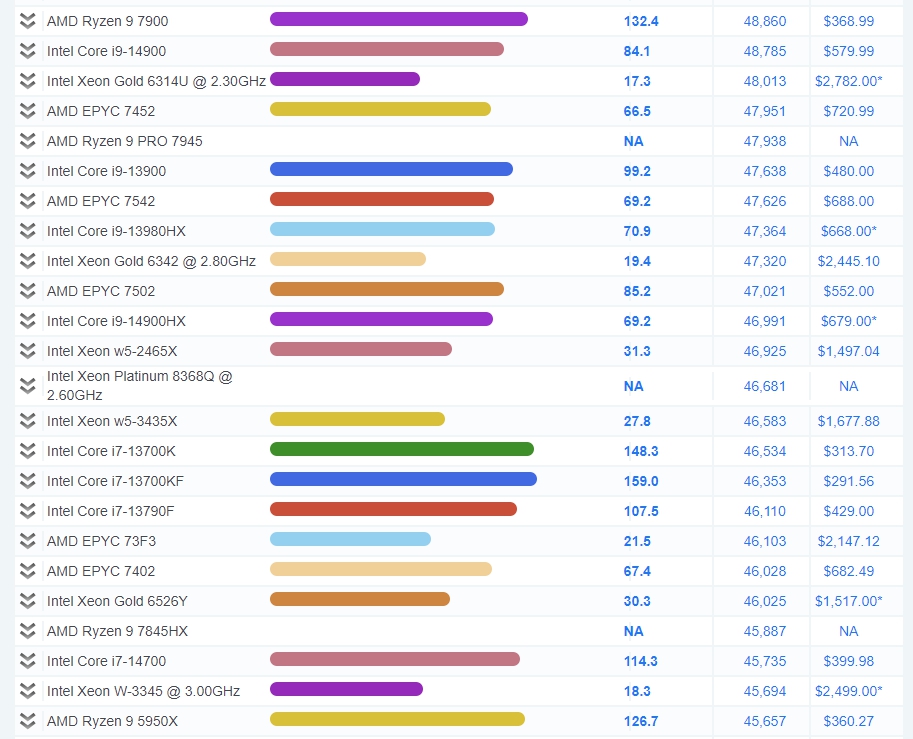Image resolution: width=913 pixels, height=739 pixels.
Task: Click price $1,497.04
Action: [x=848, y=351]
